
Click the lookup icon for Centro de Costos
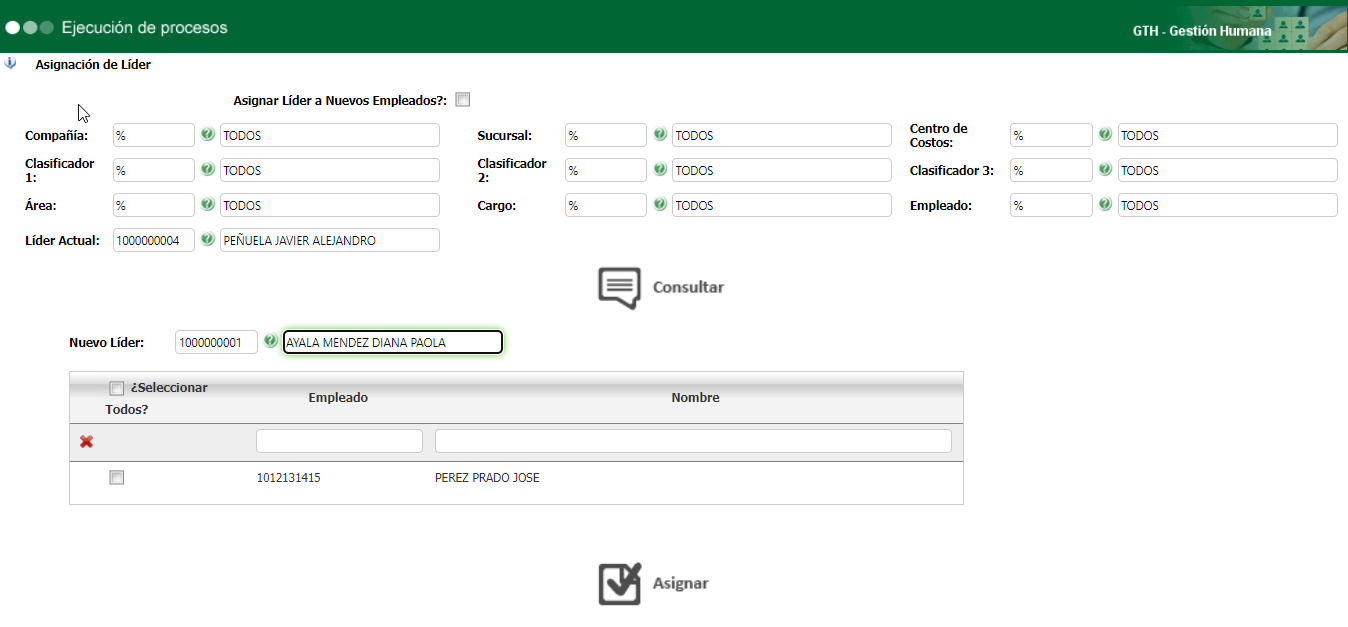[1106, 135]
